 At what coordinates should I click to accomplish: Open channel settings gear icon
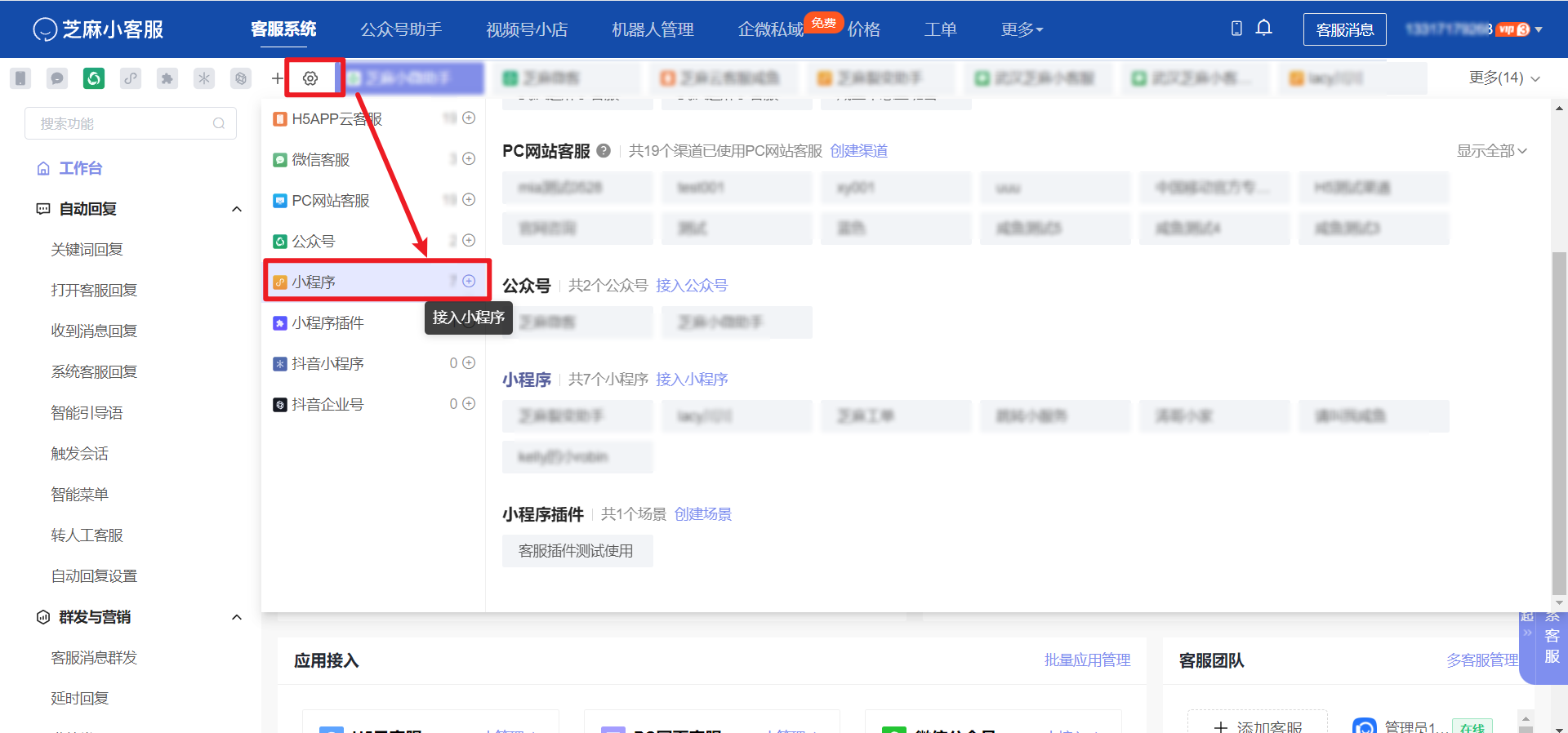310,78
